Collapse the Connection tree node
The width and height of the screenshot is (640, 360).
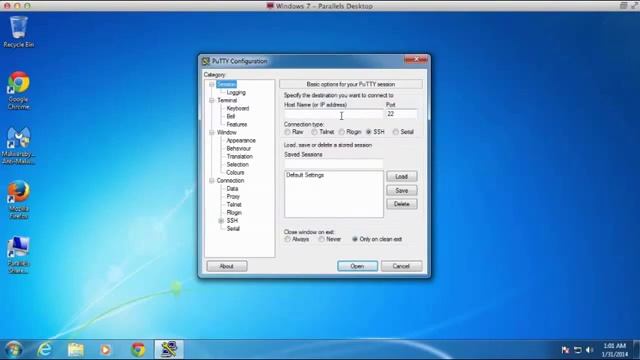click(211, 180)
